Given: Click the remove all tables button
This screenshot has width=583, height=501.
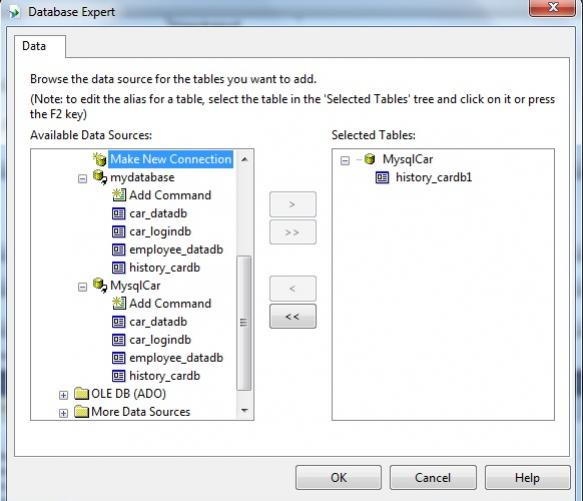Looking at the screenshot, I should click(293, 317).
